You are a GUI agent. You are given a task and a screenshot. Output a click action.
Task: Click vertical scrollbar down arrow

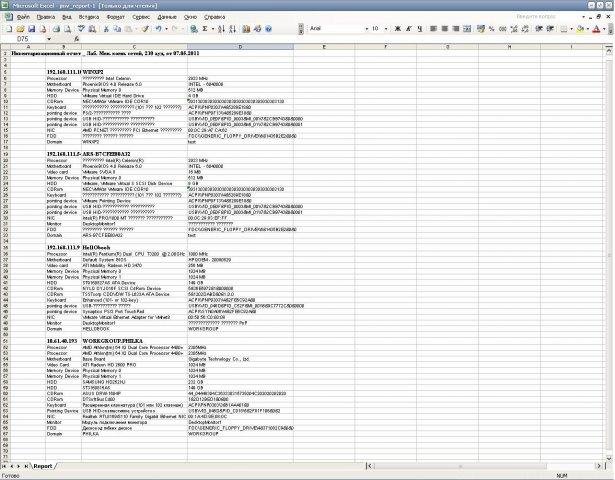coord(609,458)
